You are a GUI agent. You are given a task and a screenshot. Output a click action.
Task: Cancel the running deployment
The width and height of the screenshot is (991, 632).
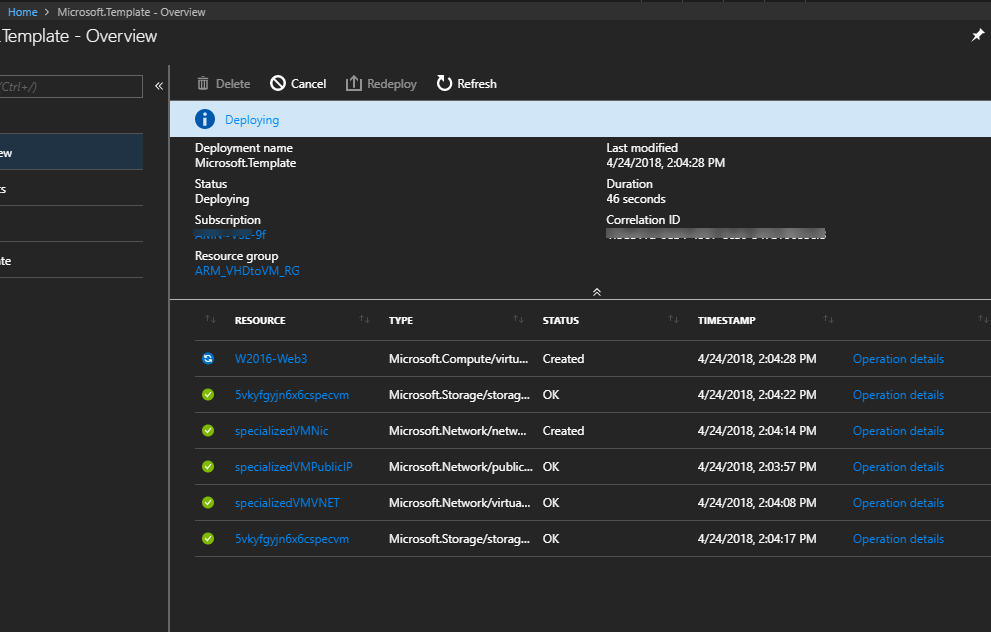click(298, 83)
